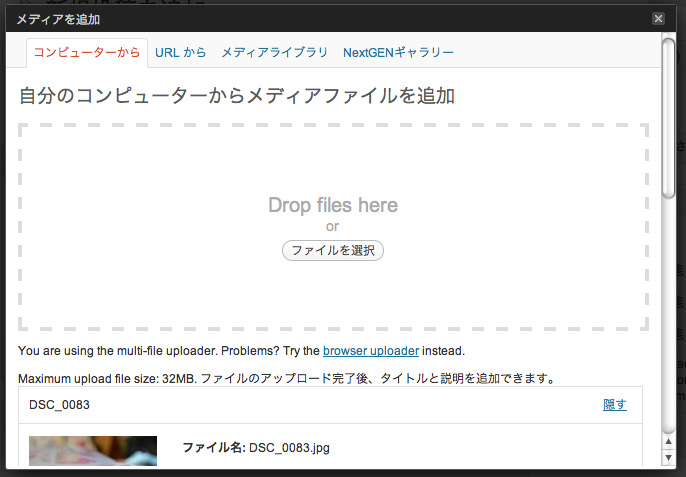
Task: Open the メディアライブラリ tab
Action: 274,53
